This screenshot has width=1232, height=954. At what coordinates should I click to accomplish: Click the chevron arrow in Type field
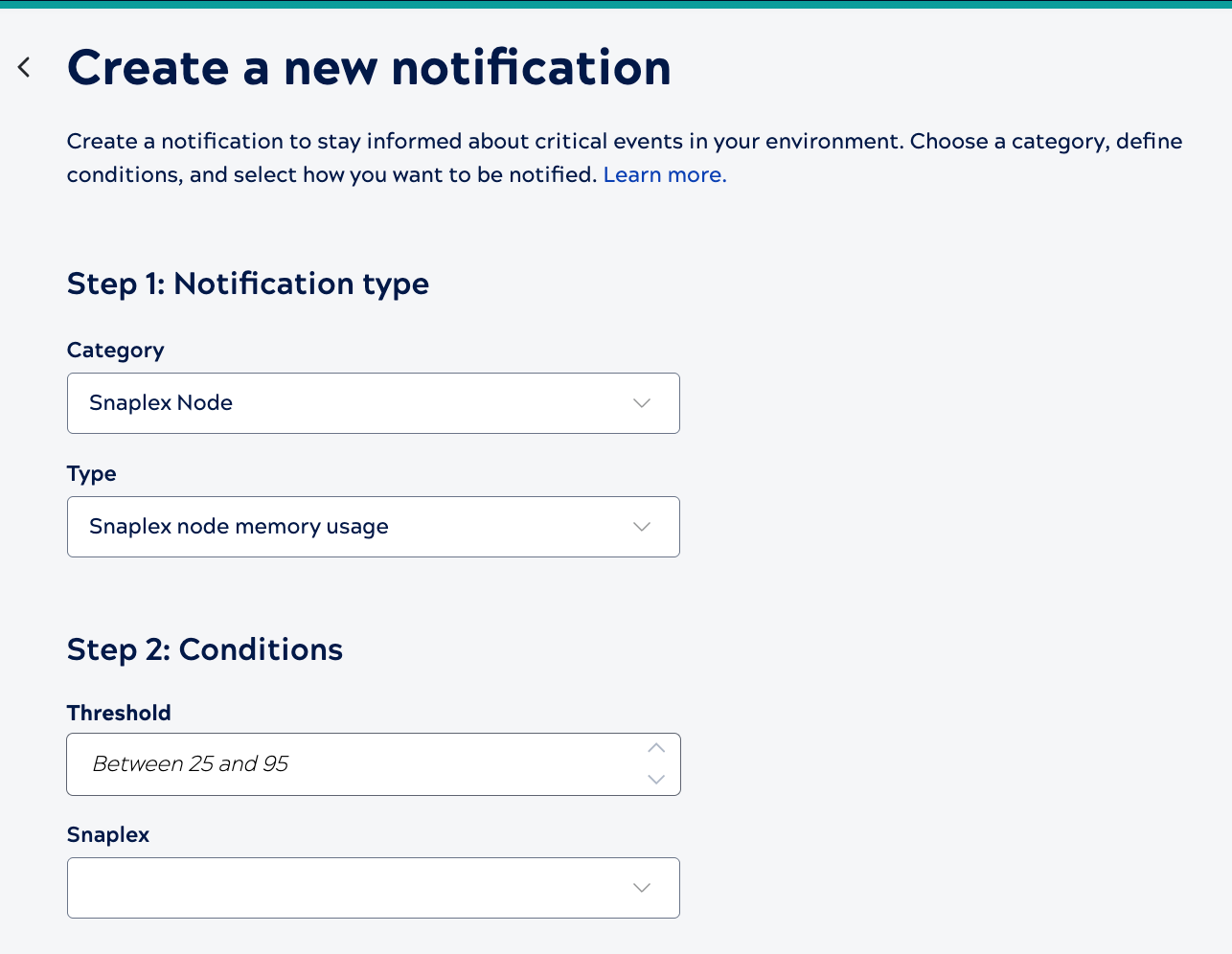(642, 527)
